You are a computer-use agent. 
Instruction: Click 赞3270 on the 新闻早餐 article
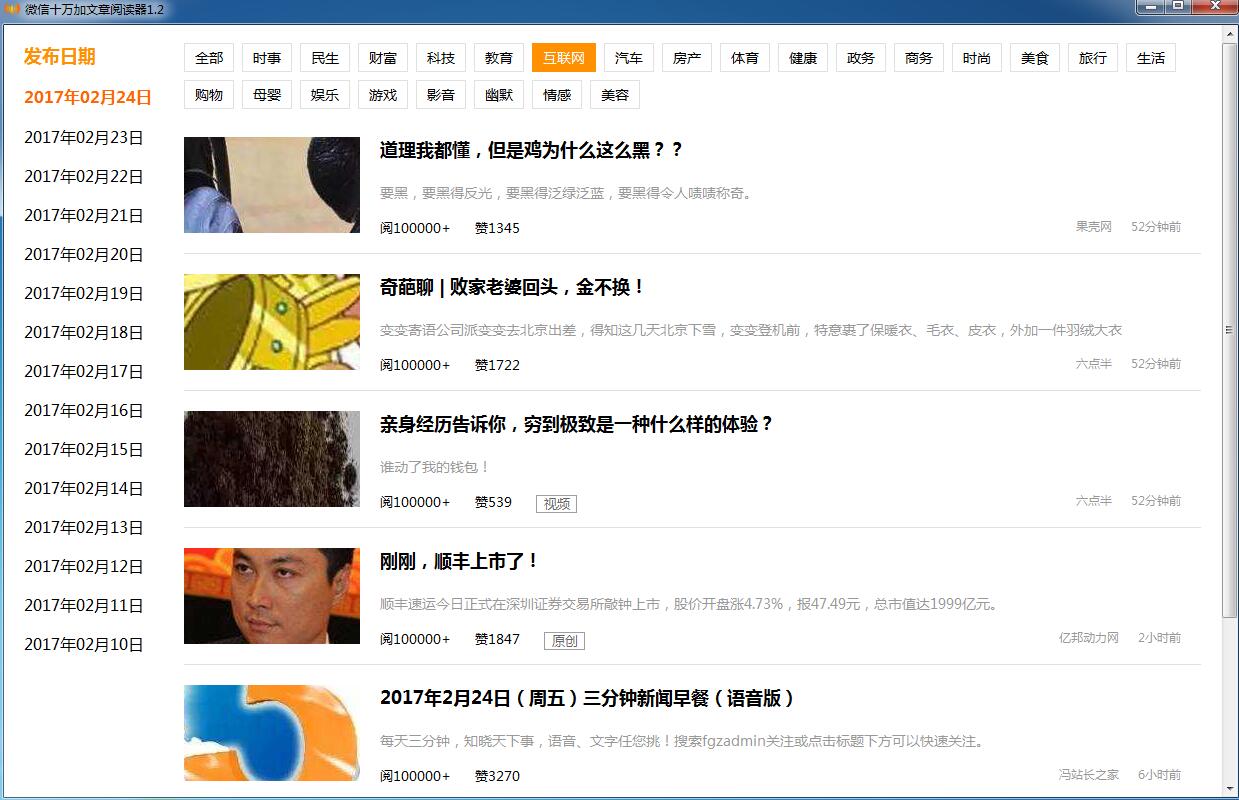497,776
